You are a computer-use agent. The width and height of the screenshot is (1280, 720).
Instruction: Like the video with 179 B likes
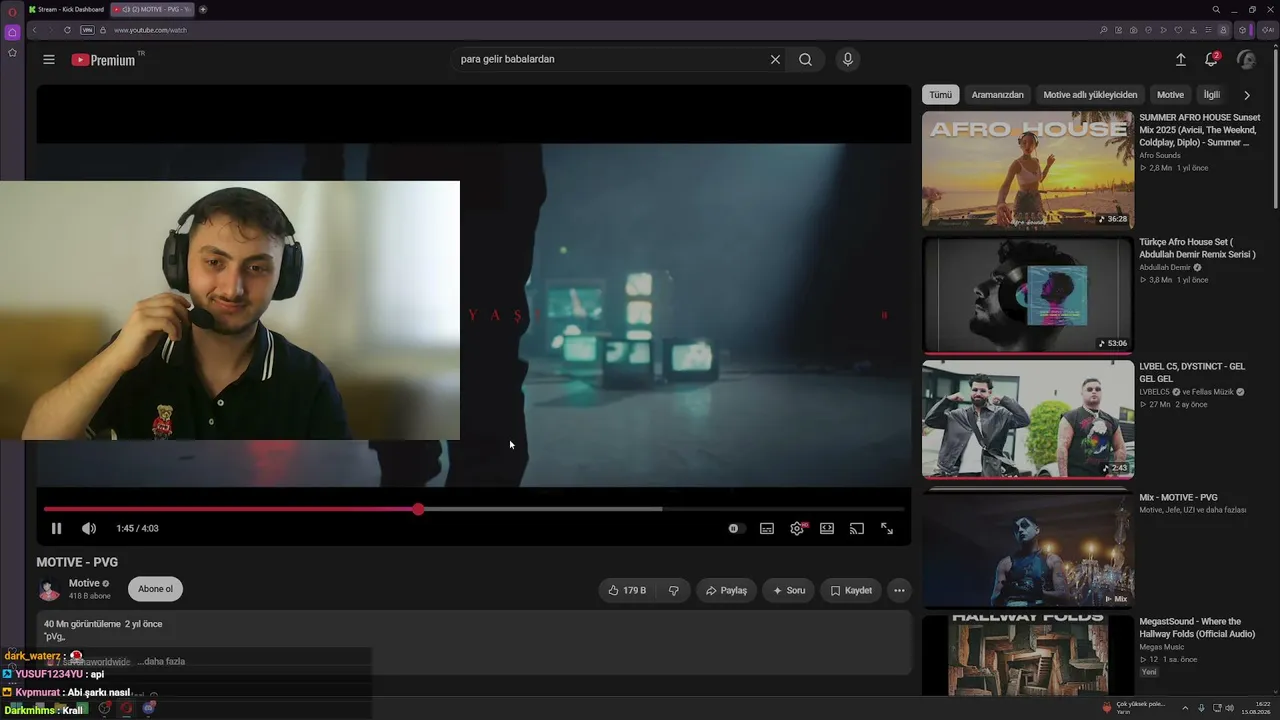(627, 590)
